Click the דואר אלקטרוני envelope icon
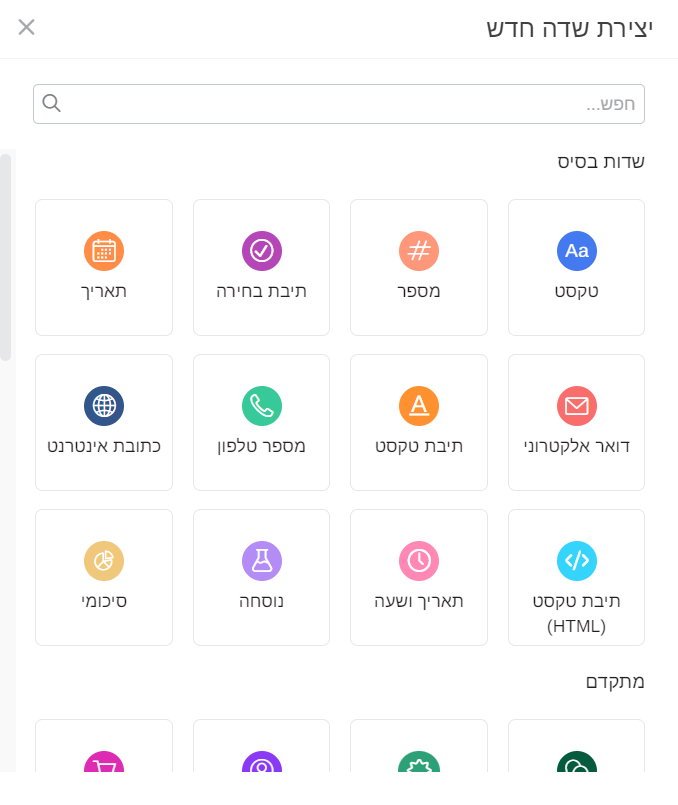 click(x=576, y=406)
